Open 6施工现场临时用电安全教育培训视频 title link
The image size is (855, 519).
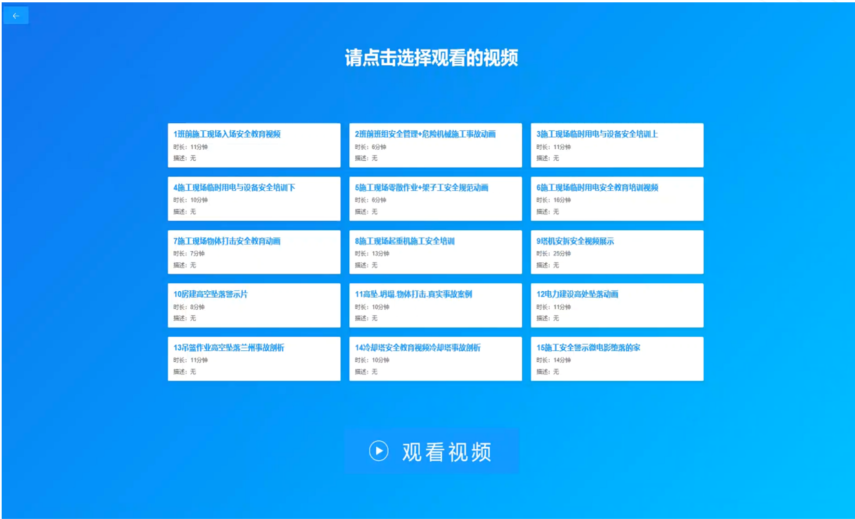(597, 188)
